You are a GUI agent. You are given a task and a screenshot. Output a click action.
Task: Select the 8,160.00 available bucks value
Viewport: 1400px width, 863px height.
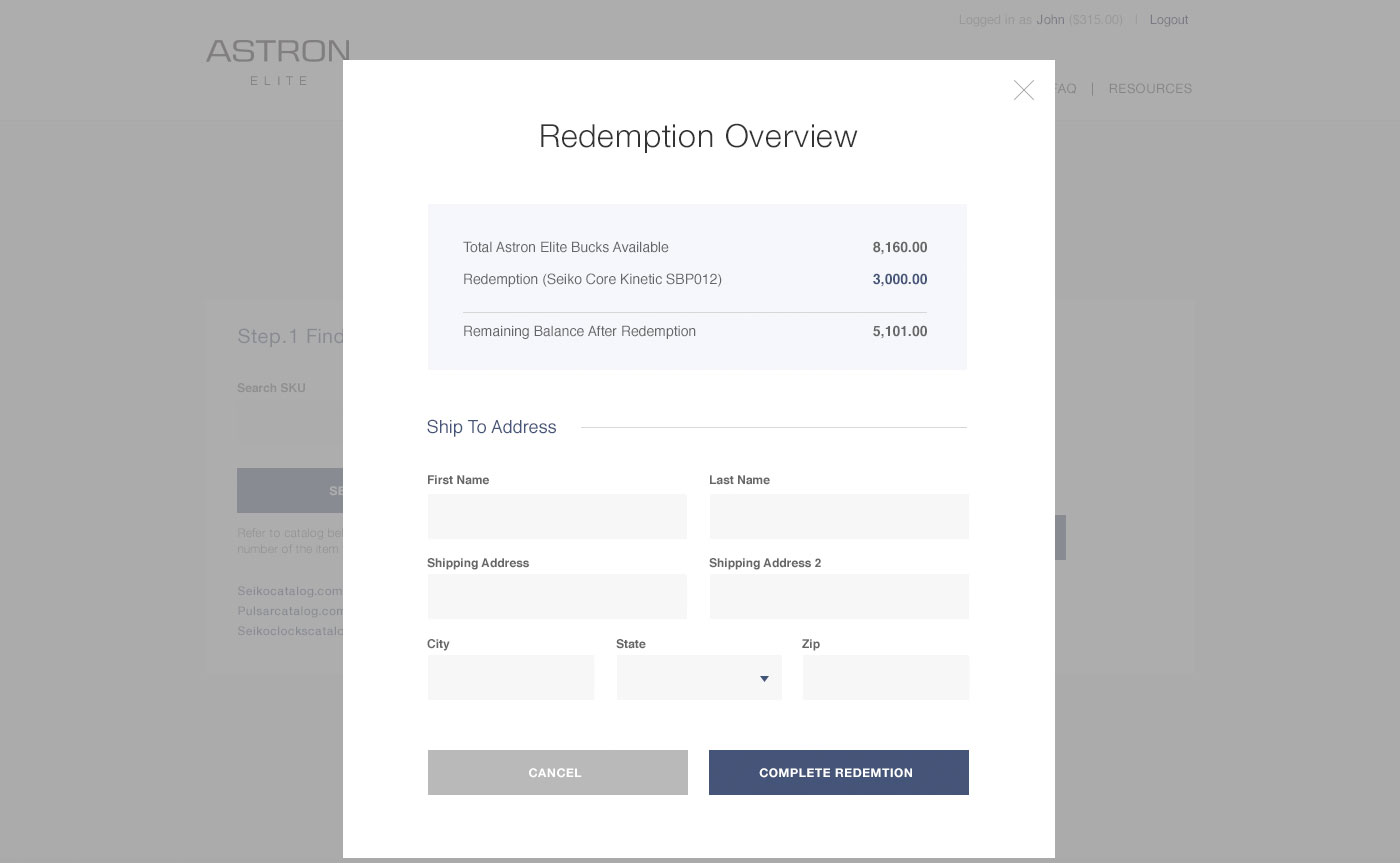pyautogui.click(x=900, y=247)
